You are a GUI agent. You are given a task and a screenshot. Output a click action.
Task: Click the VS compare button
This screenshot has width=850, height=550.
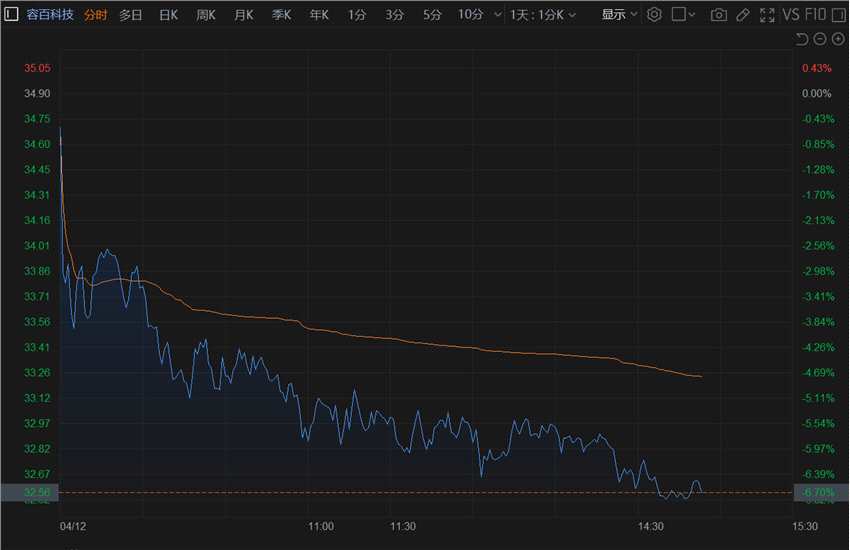(790, 15)
